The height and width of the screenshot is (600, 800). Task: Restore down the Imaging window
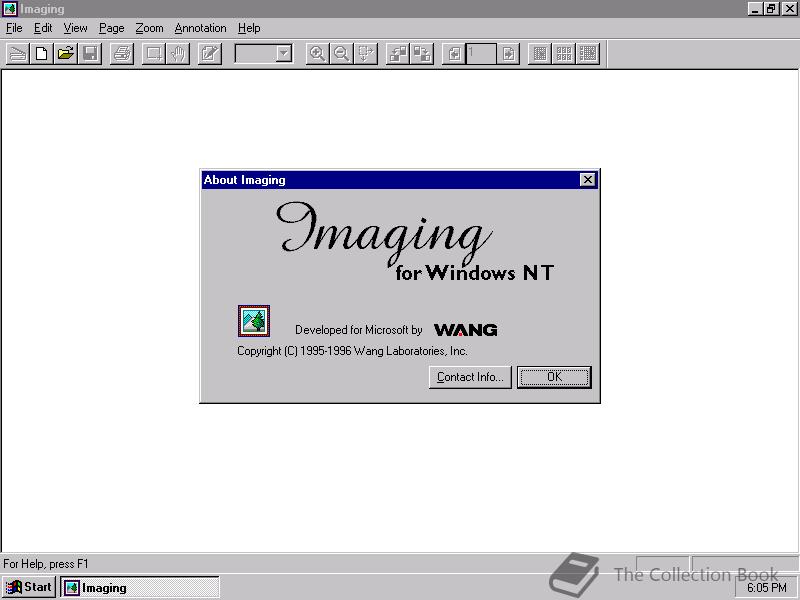point(771,9)
